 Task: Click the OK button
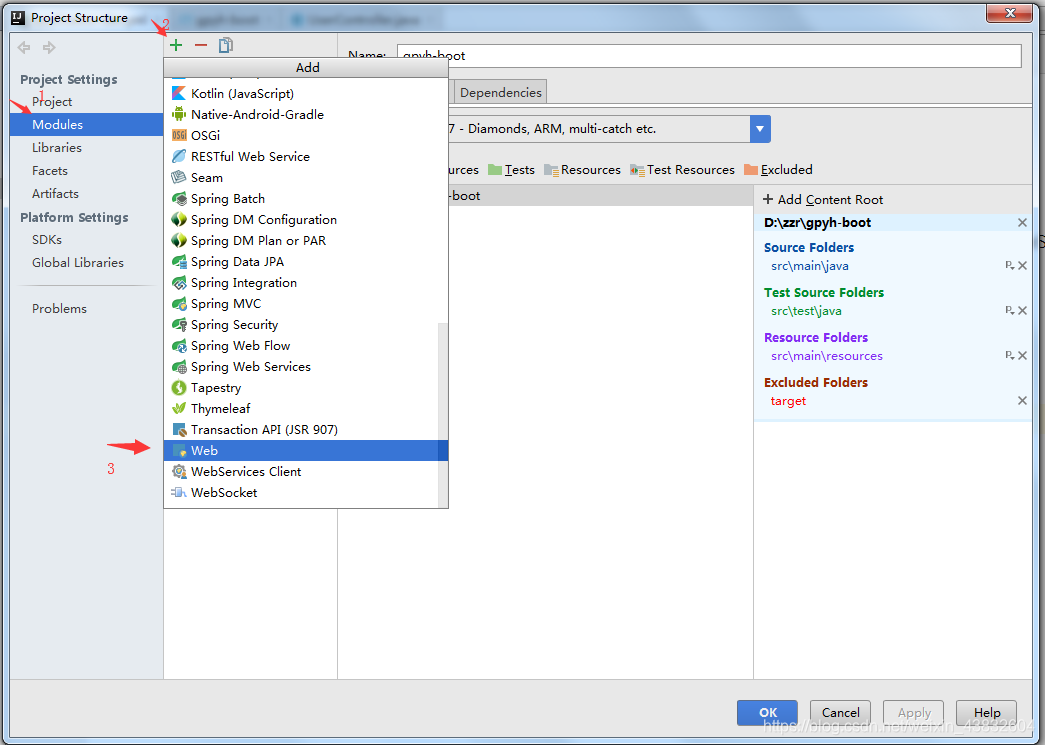tap(767, 712)
